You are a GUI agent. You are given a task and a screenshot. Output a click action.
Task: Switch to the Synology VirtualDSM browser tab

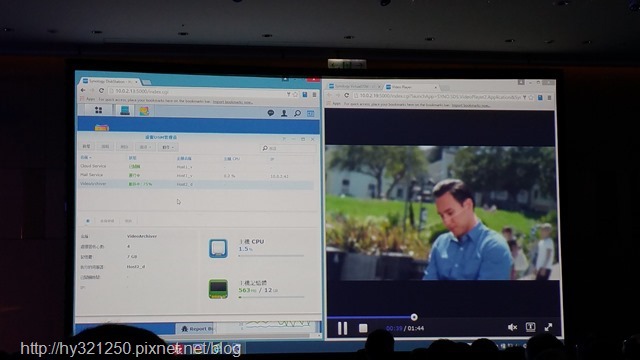tap(353, 87)
